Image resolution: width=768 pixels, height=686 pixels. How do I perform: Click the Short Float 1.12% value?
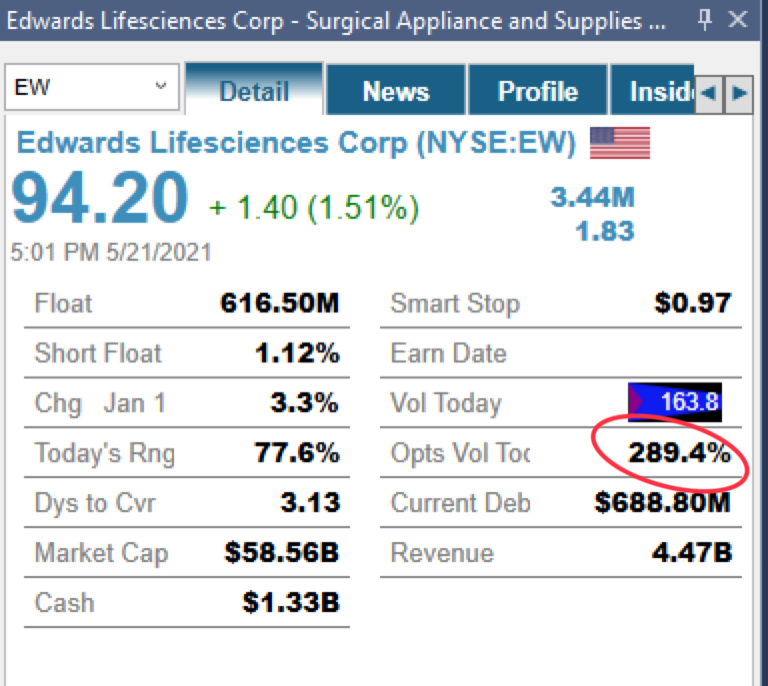pyautogui.click(x=297, y=353)
